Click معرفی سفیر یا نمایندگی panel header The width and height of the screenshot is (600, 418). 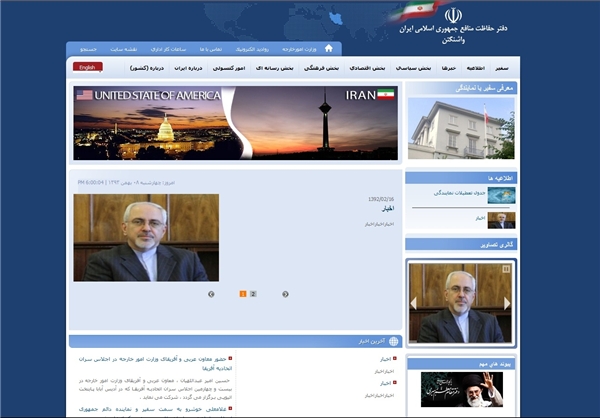click(x=461, y=88)
